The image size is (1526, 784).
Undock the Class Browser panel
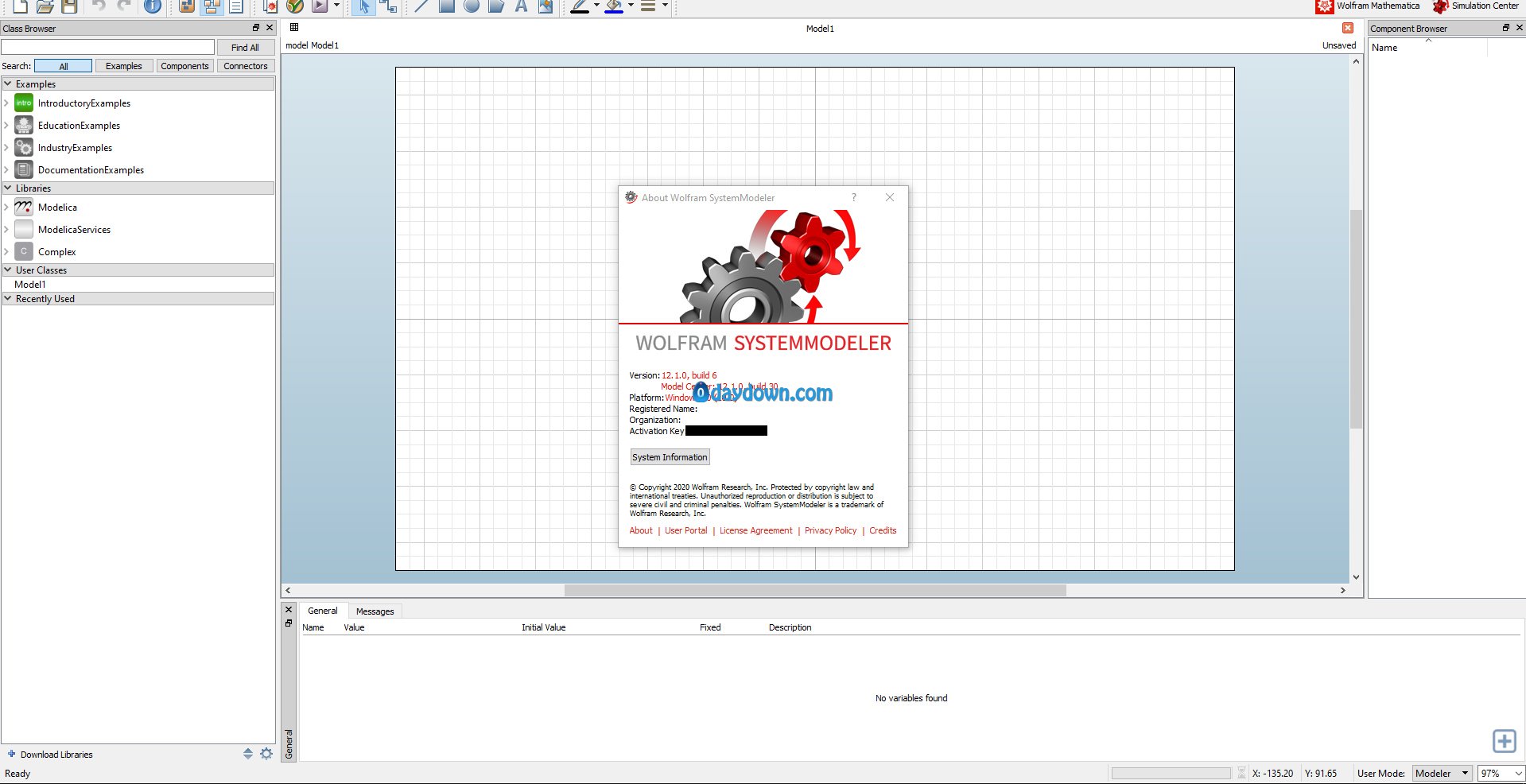256,28
